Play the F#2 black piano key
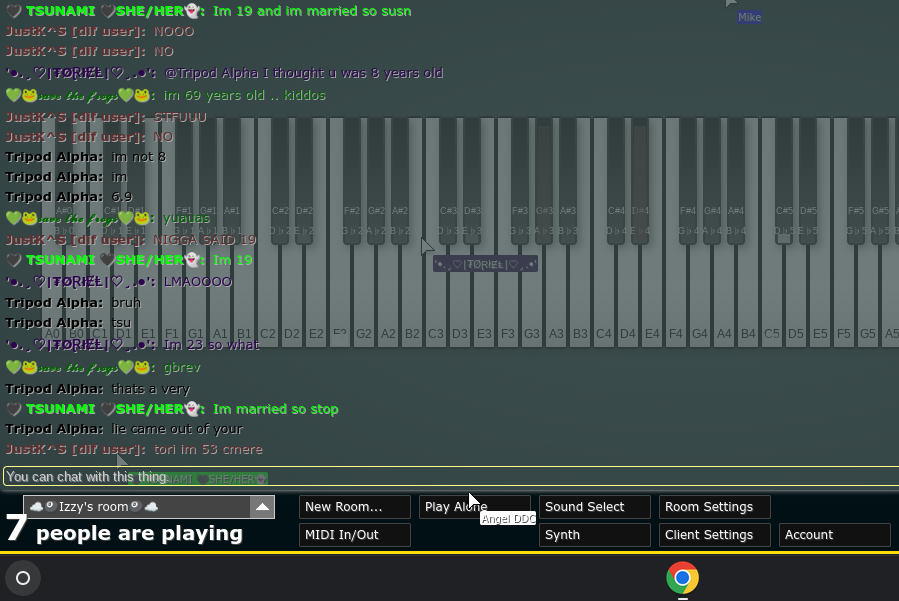Image resolution: width=899 pixels, height=601 pixels. tap(351, 181)
